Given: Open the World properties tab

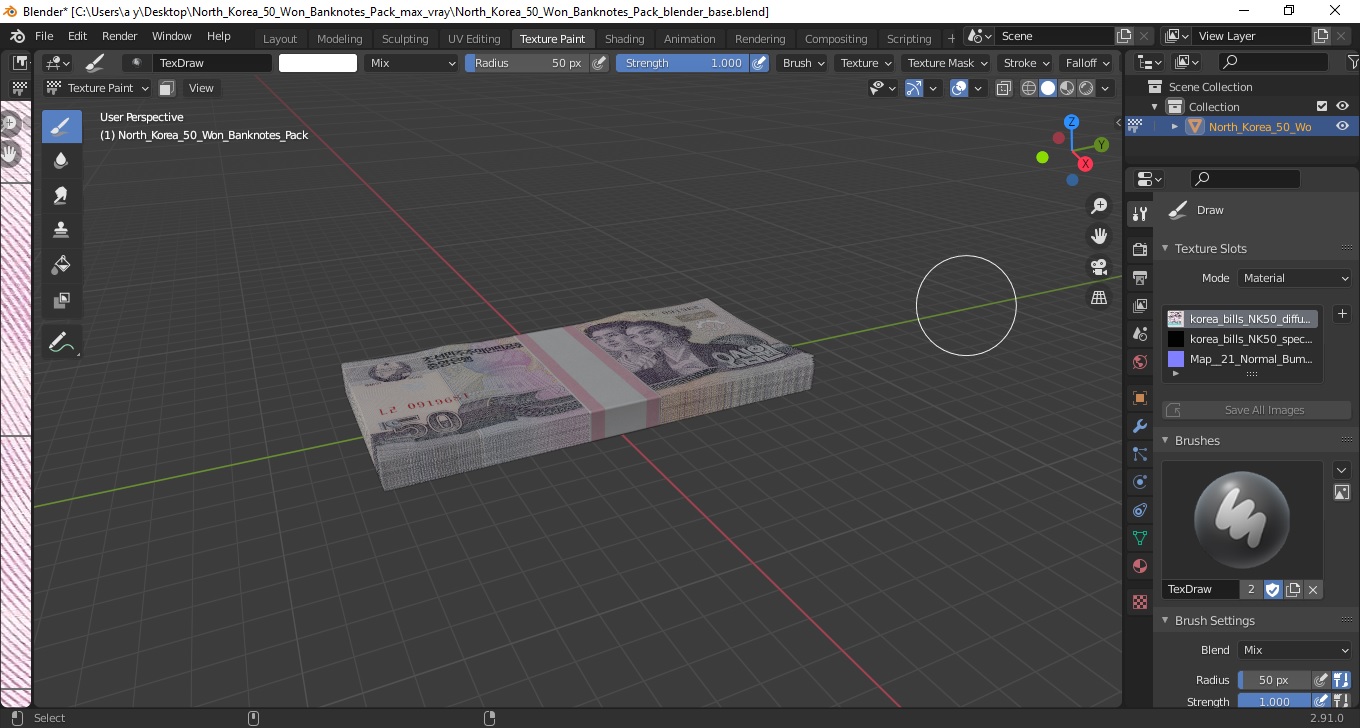Looking at the screenshot, I should click(x=1139, y=362).
